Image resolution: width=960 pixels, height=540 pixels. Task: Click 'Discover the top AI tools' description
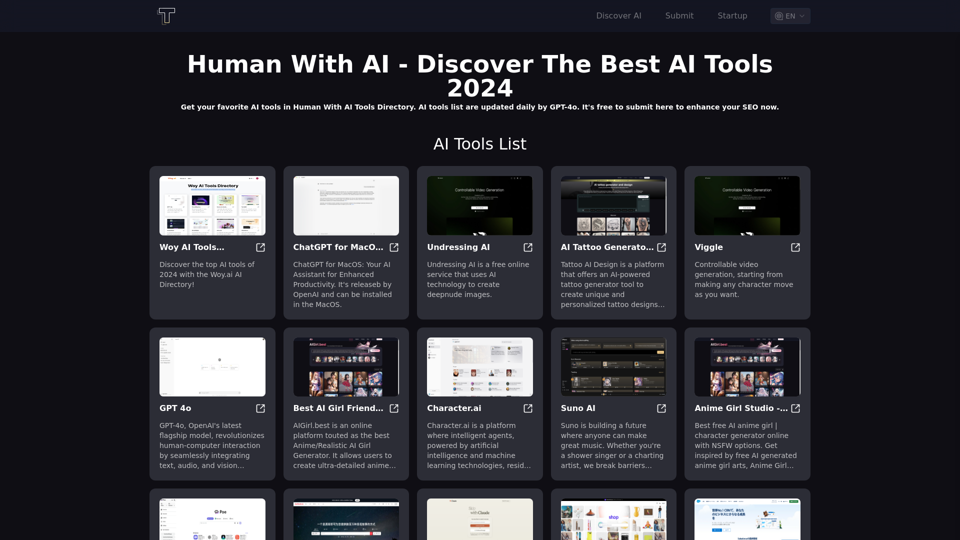(x=207, y=274)
